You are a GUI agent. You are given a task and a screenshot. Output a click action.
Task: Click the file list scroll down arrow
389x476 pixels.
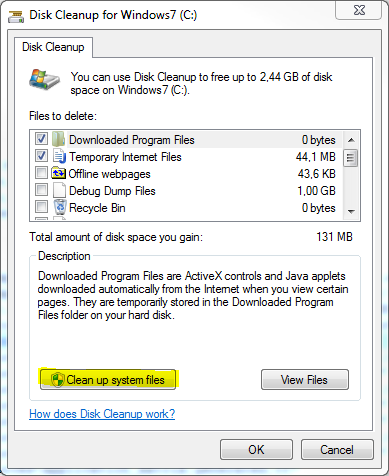tap(351, 211)
